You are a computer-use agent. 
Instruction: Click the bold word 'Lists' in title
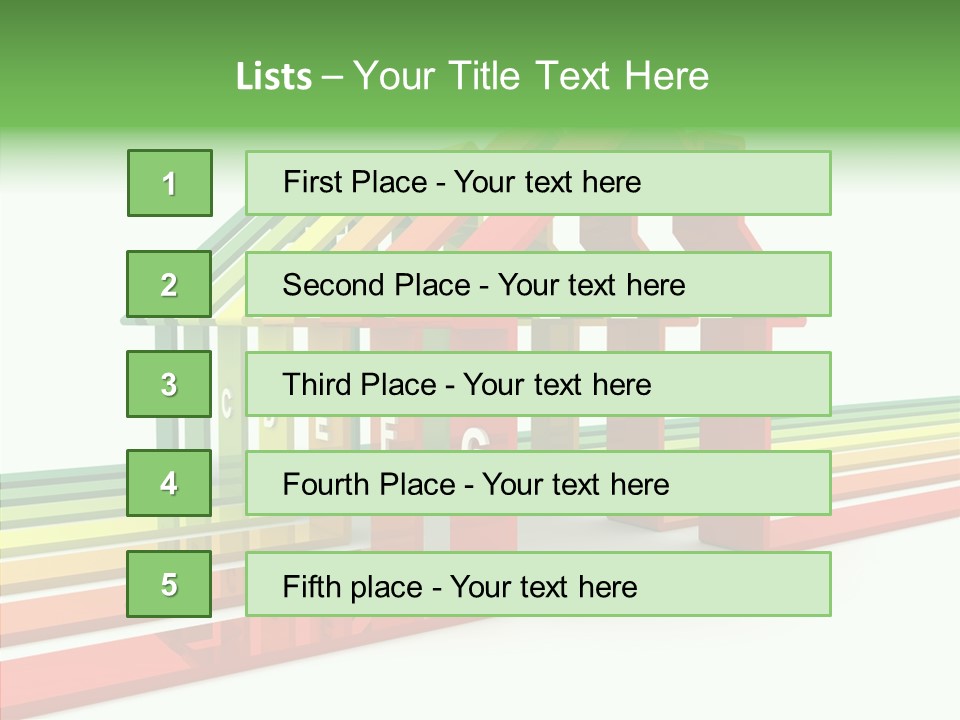274,77
